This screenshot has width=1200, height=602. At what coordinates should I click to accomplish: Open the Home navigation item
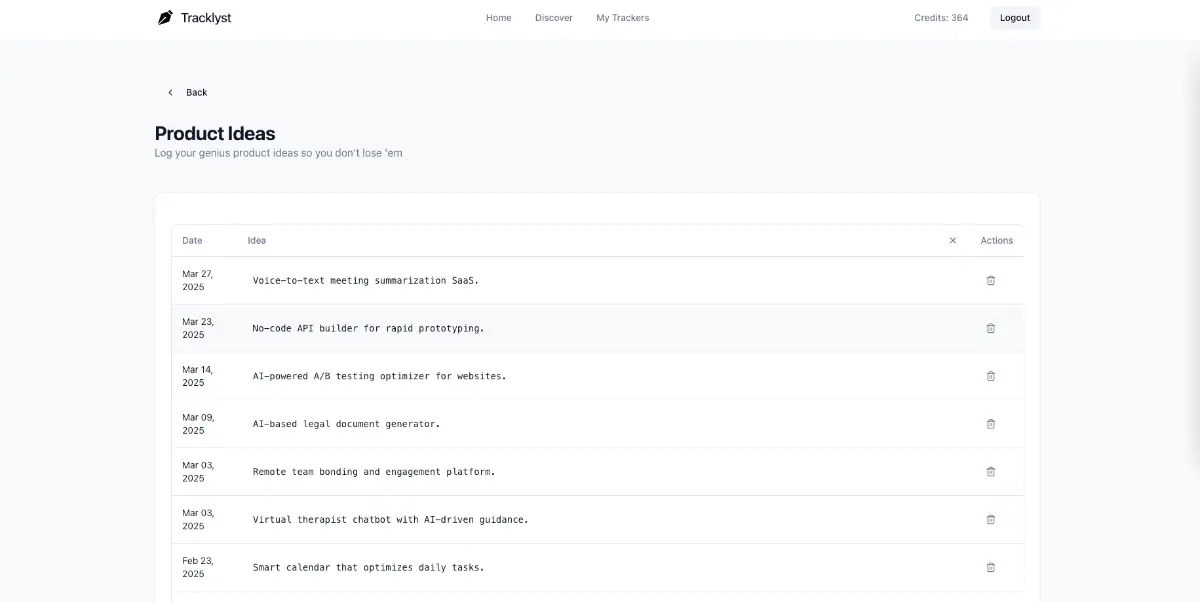[498, 17]
